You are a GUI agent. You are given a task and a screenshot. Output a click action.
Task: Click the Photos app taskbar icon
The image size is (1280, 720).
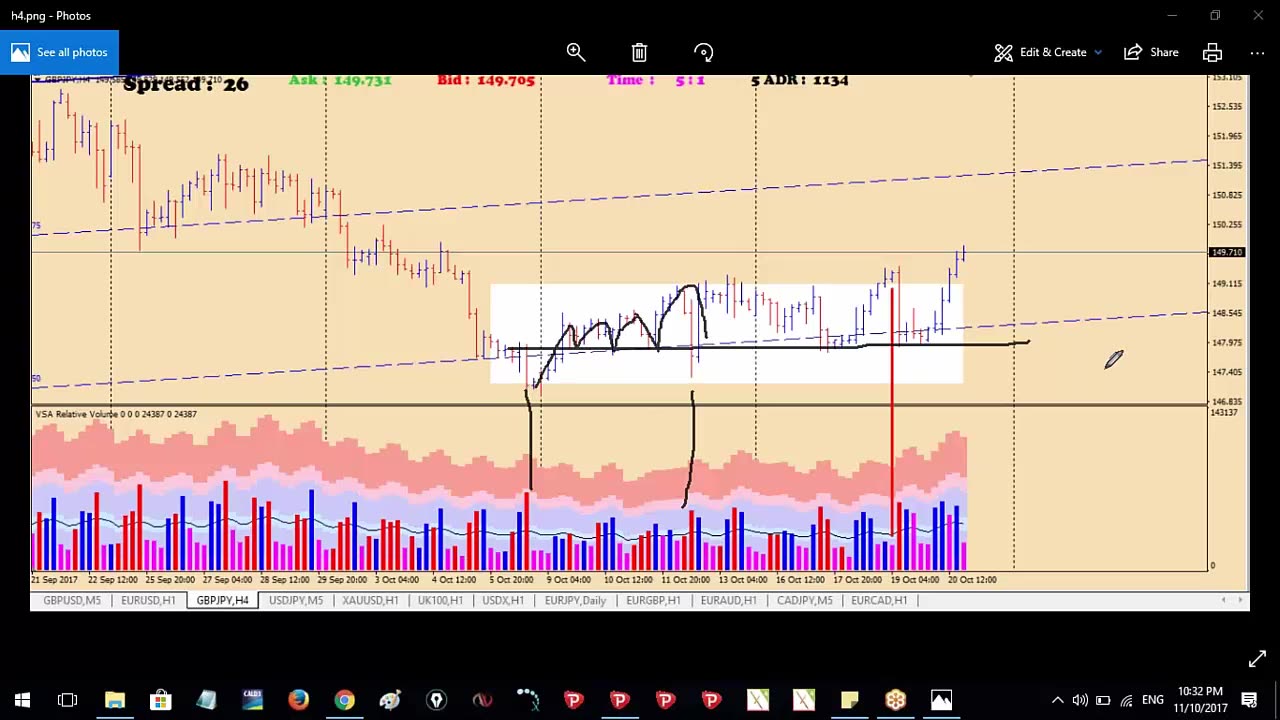(x=941, y=700)
